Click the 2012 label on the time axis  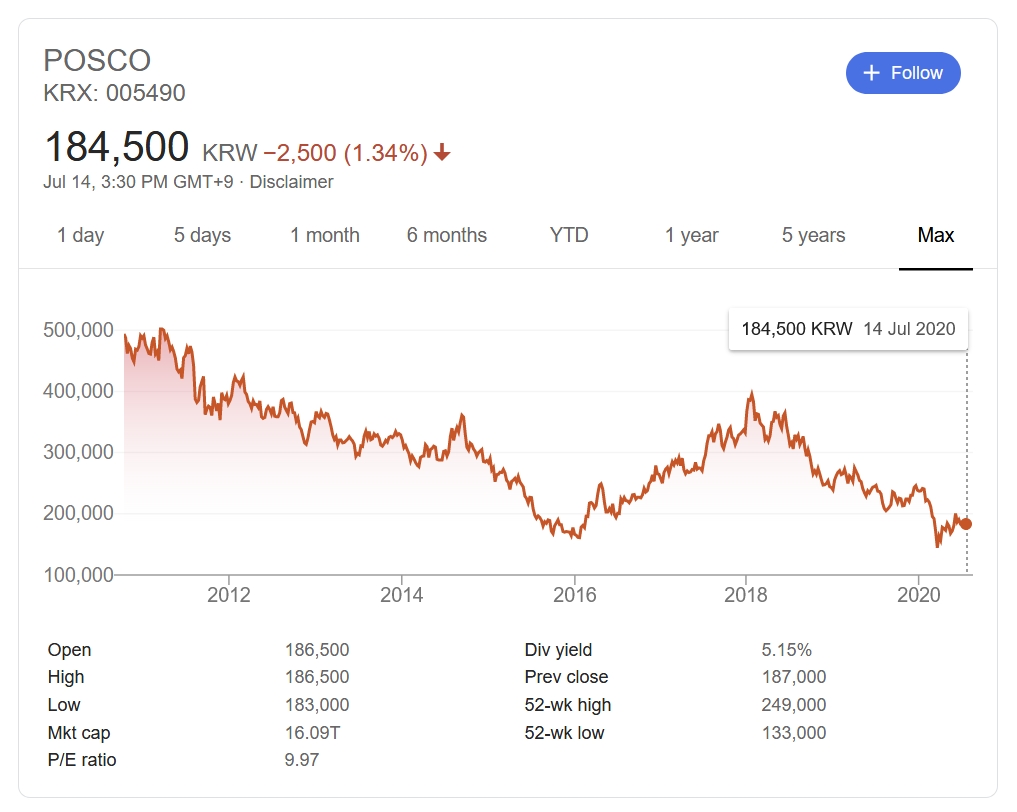(229, 596)
